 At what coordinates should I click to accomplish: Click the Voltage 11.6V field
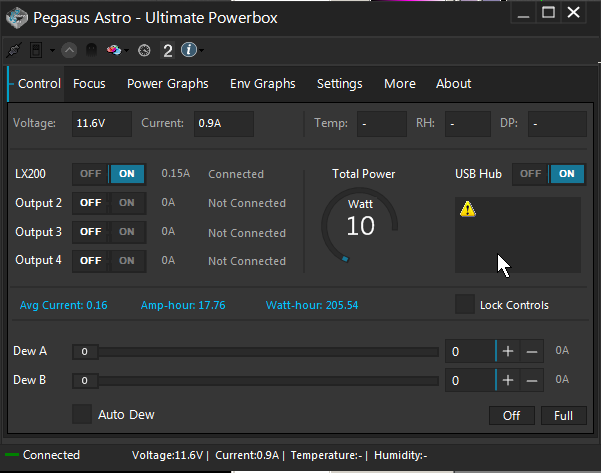102,123
